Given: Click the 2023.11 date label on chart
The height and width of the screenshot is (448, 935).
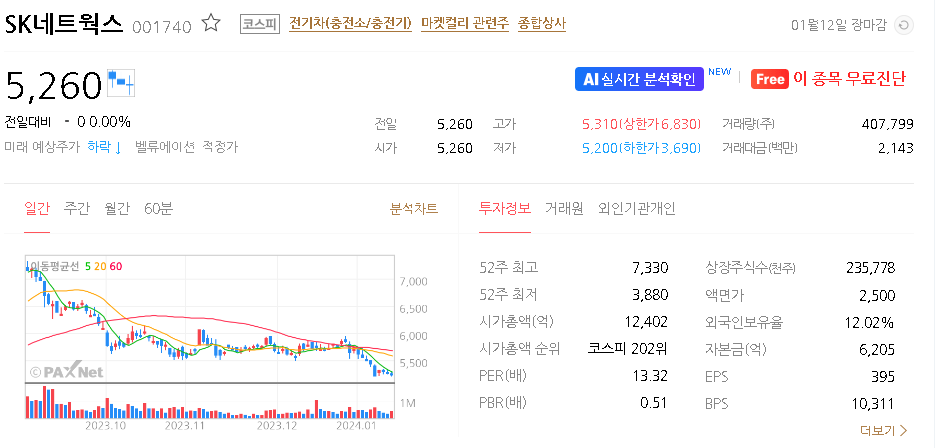Looking at the screenshot, I should (x=184, y=426).
